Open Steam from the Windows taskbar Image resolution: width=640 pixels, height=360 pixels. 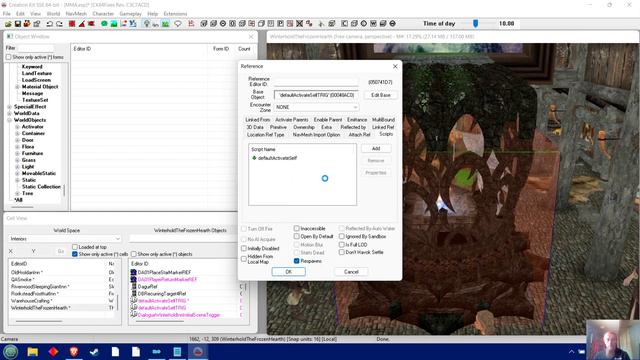pos(94,352)
